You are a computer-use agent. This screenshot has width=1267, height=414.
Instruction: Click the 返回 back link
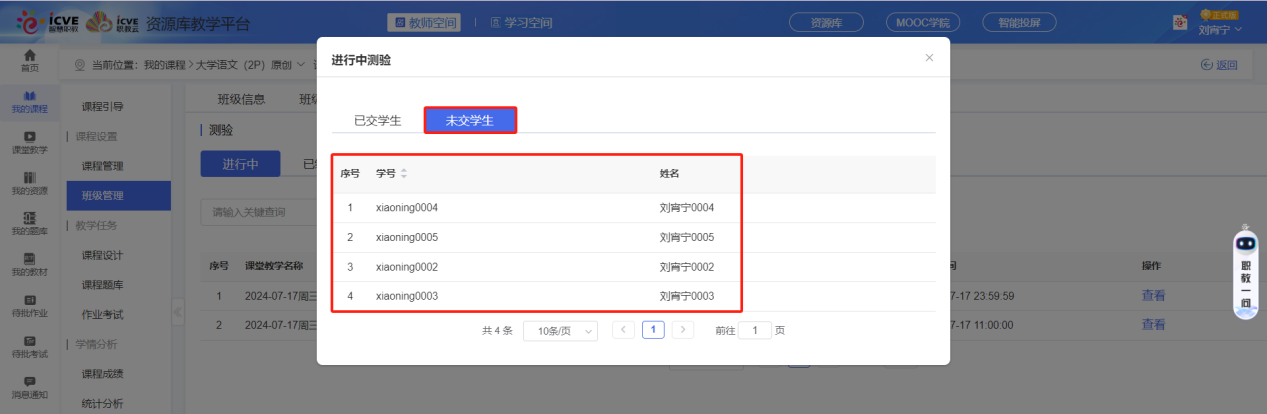pos(1219,65)
